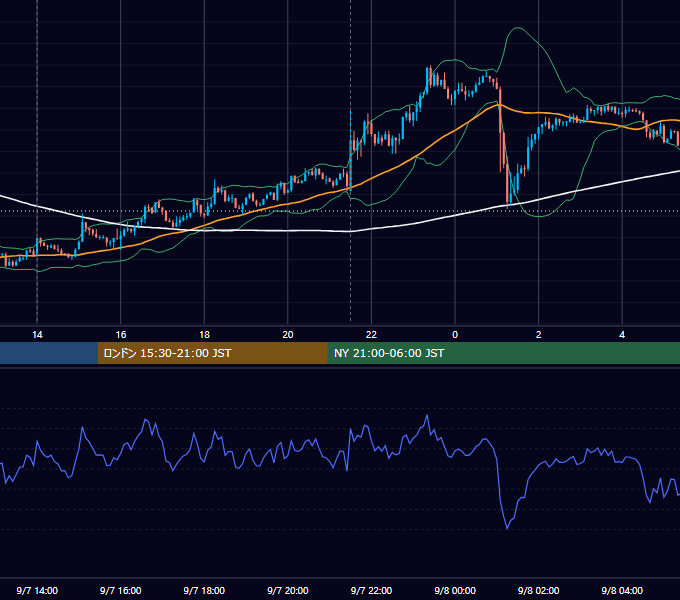Click the blue session bar before ロンドン

(x=49, y=353)
